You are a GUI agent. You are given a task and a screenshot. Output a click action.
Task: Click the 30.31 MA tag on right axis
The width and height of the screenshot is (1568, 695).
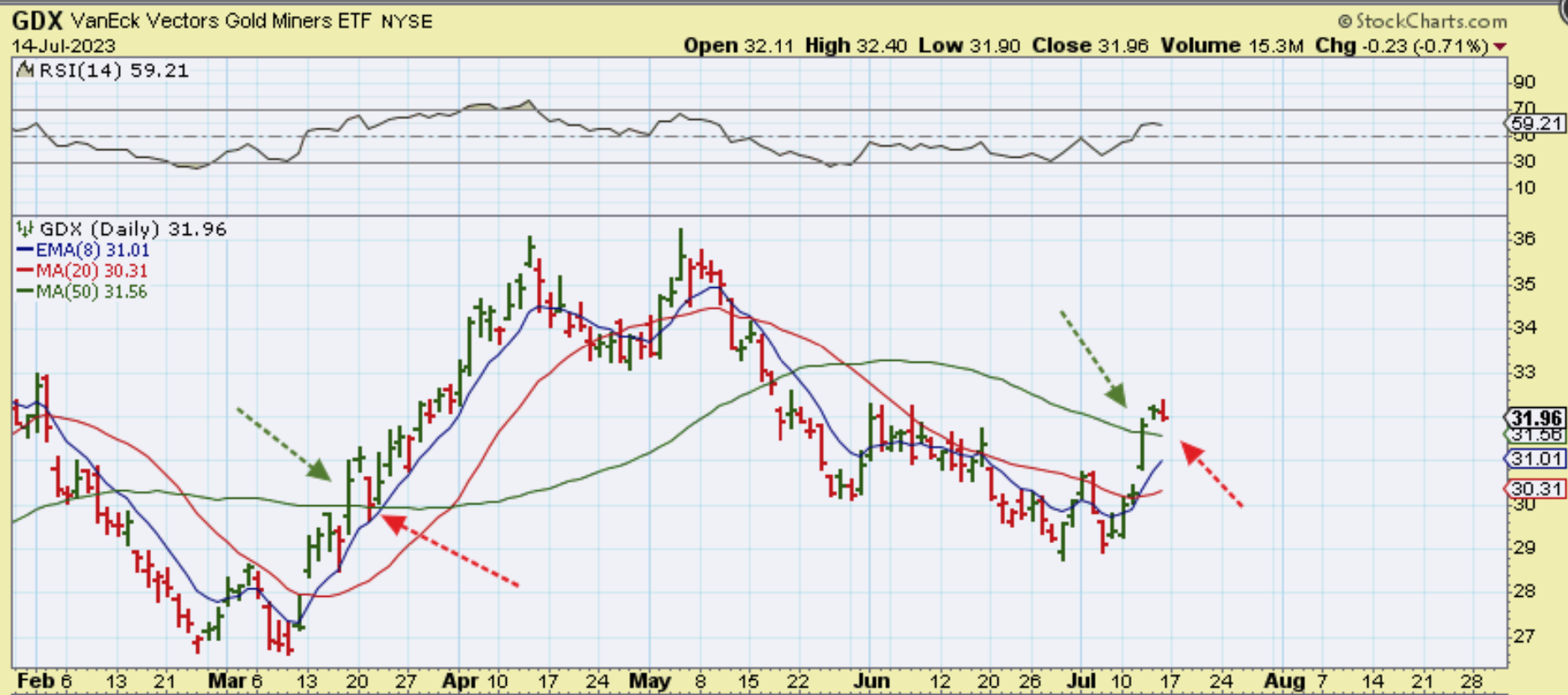tap(1536, 489)
